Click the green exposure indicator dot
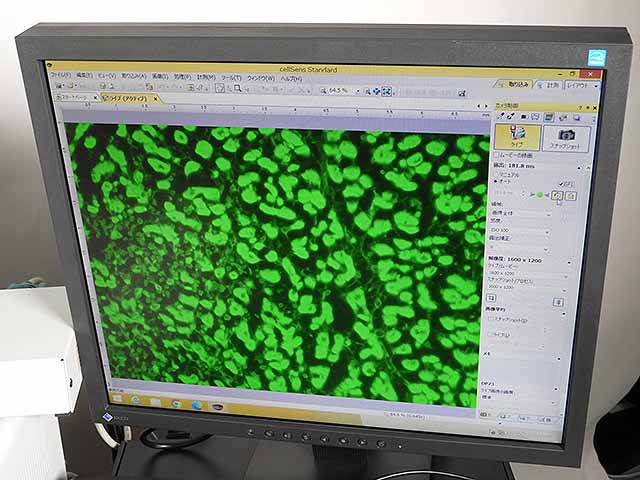The height and width of the screenshot is (480, 640). click(540, 195)
